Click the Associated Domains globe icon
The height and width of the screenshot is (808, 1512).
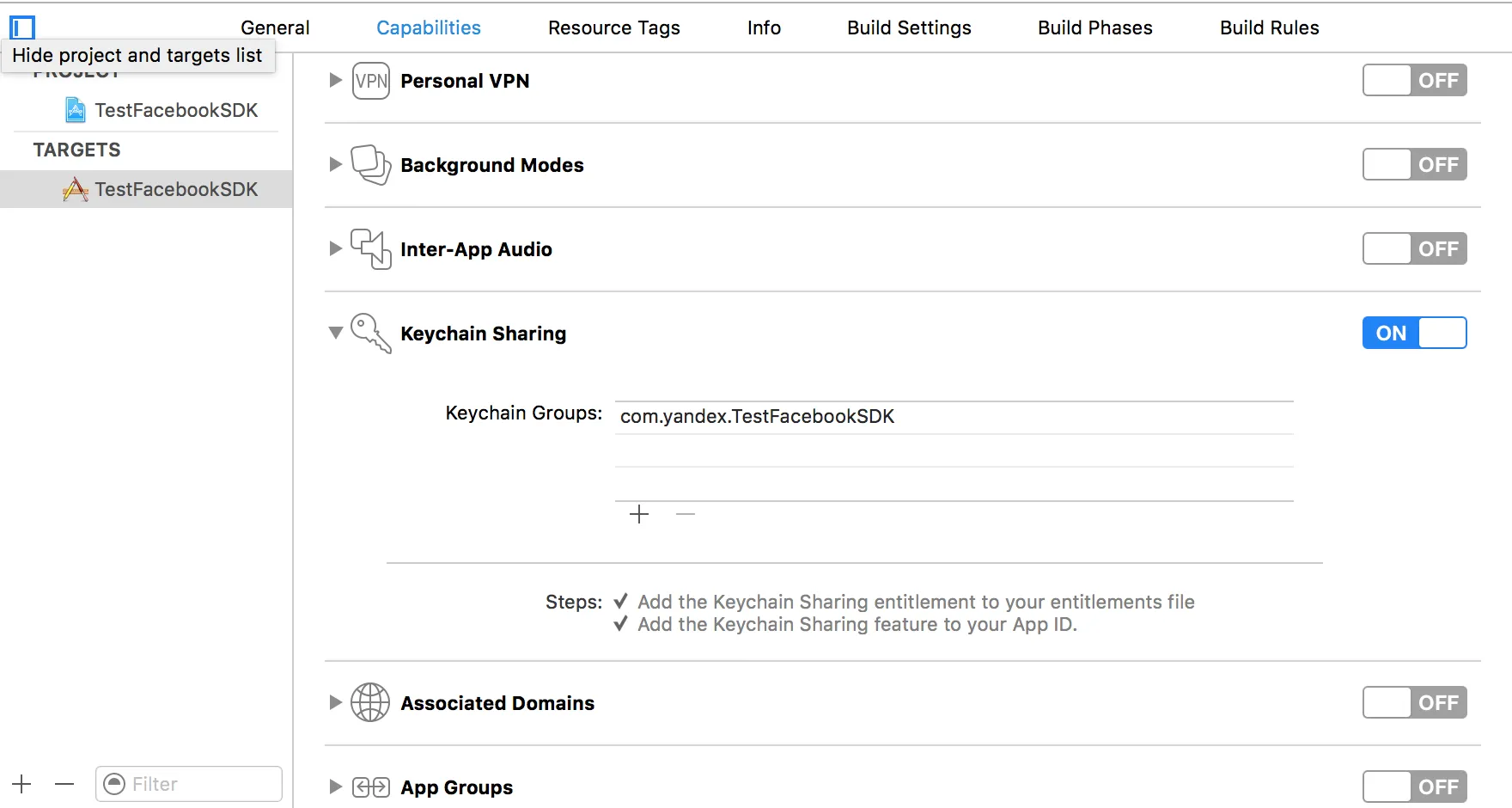pyautogui.click(x=371, y=703)
